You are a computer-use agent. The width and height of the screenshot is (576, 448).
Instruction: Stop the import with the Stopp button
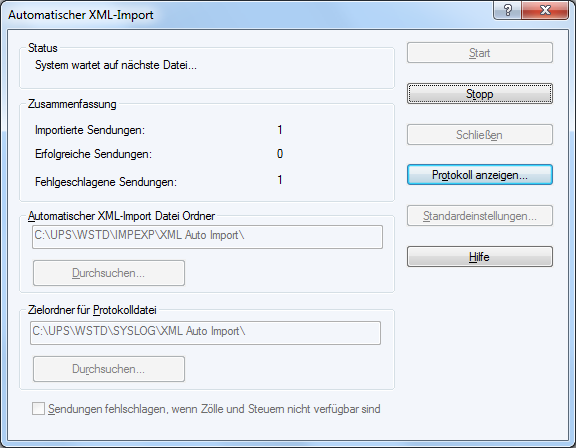(479, 94)
